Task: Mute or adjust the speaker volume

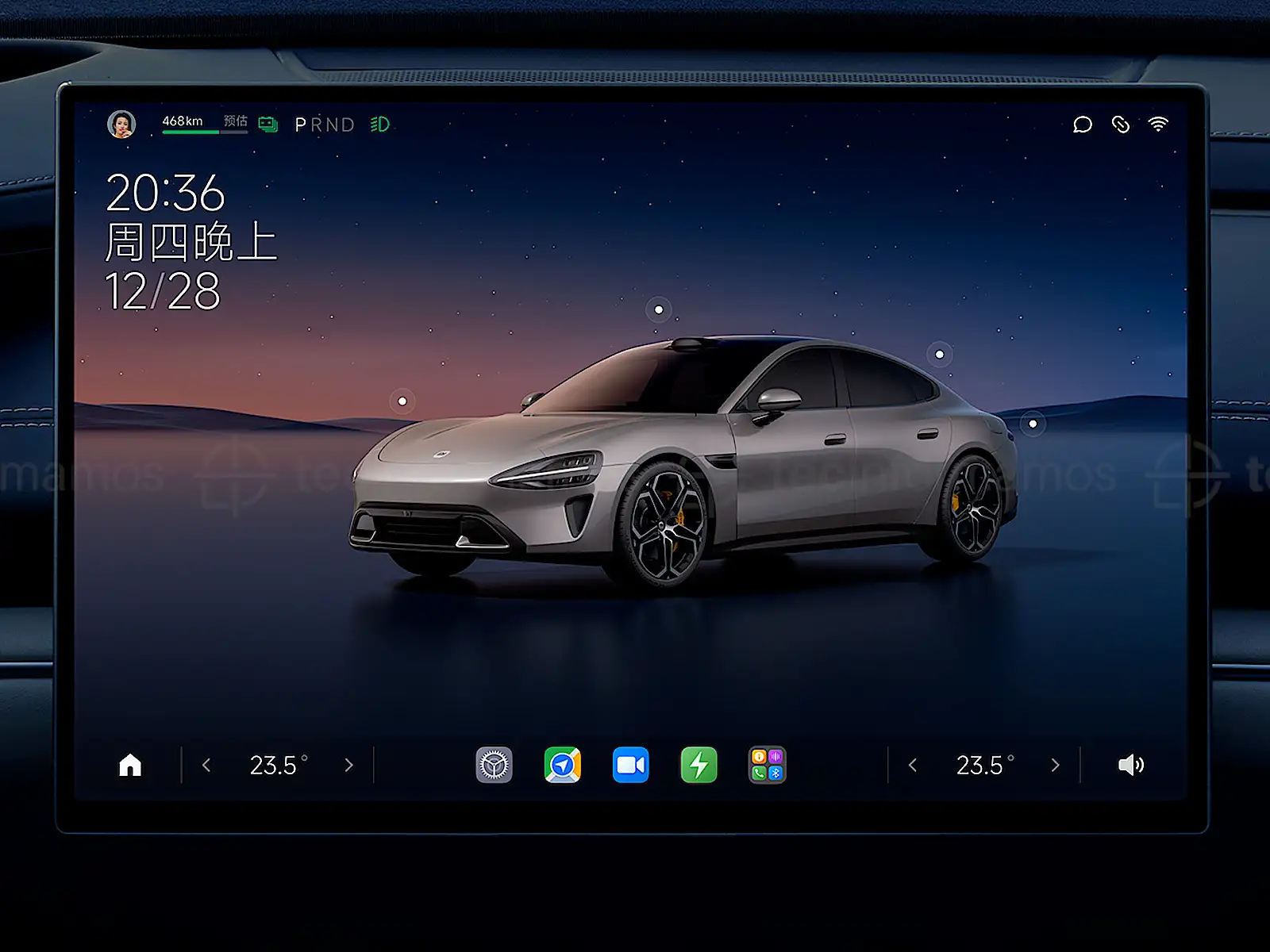Action: coord(1130,765)
